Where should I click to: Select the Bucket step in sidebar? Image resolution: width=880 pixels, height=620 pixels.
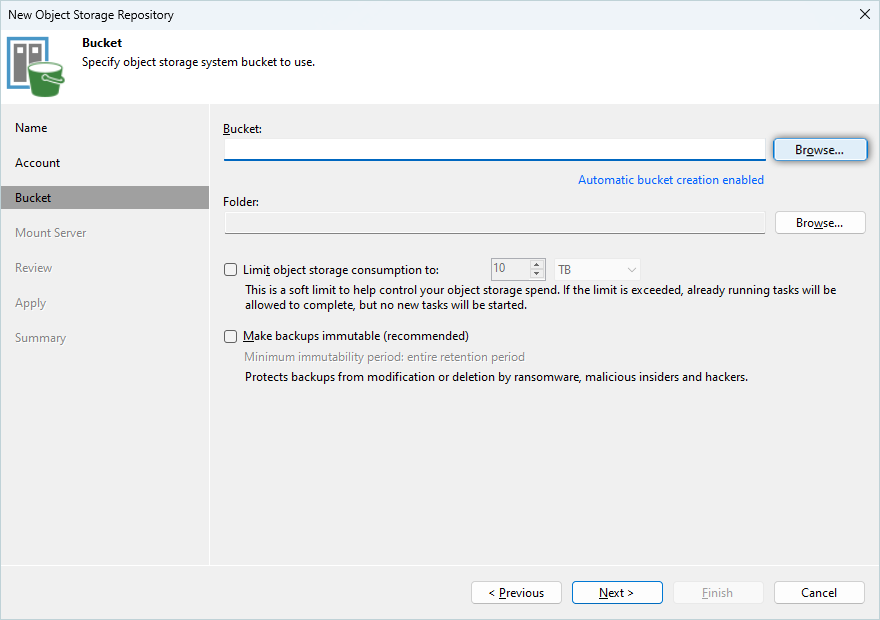click(x=33, y=198)
